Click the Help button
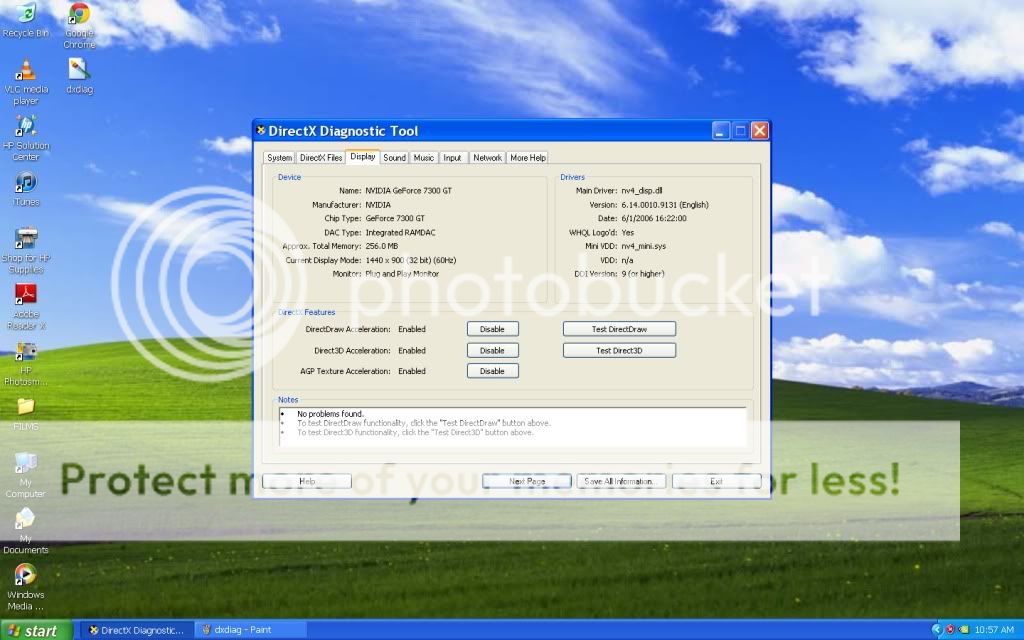 click(307, 481)
